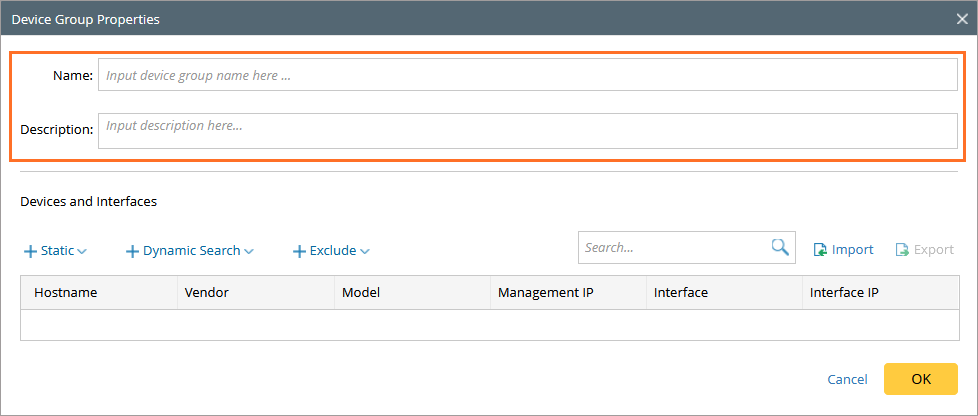Click the plus icon beside Dynamic Search
The height and width of the screenshot is (416, 978).
click(x=132, y=251)
